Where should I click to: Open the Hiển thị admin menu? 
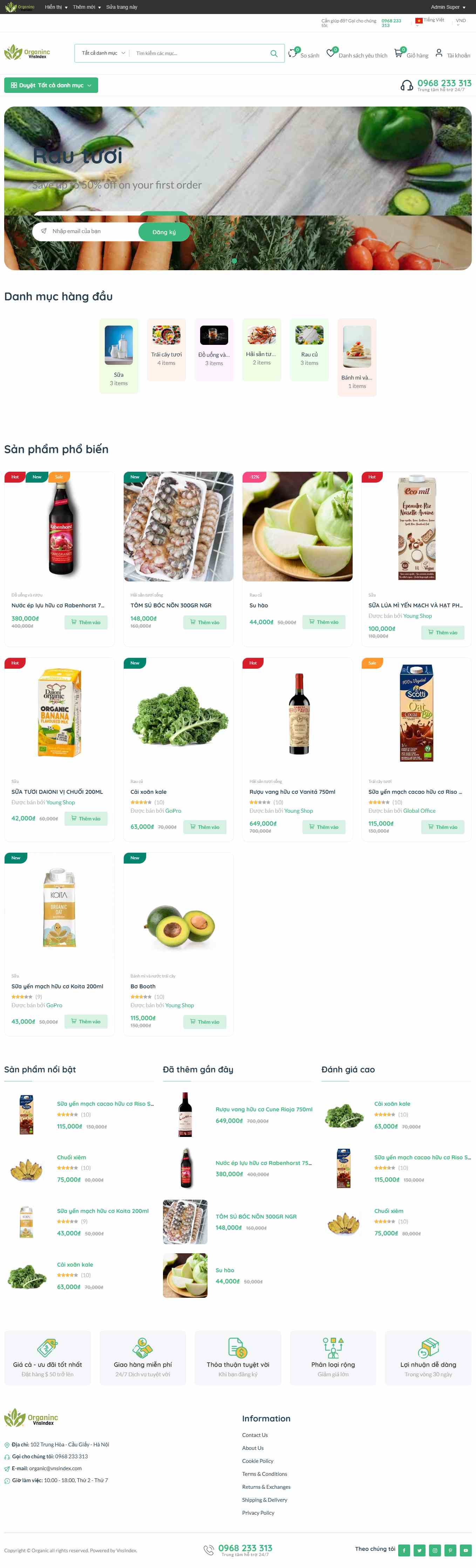(x=56, y=7)
